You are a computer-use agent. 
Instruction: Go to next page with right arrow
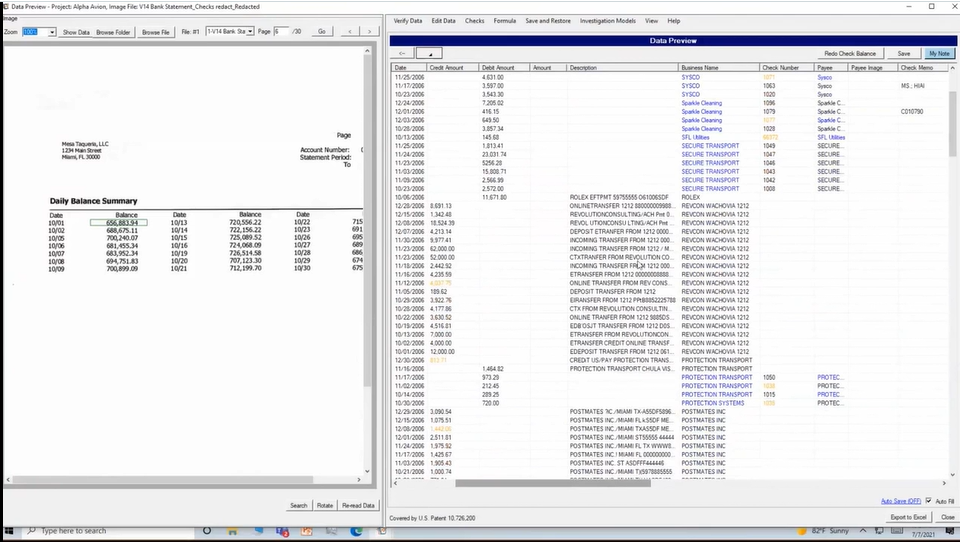(x=369, y=31)
